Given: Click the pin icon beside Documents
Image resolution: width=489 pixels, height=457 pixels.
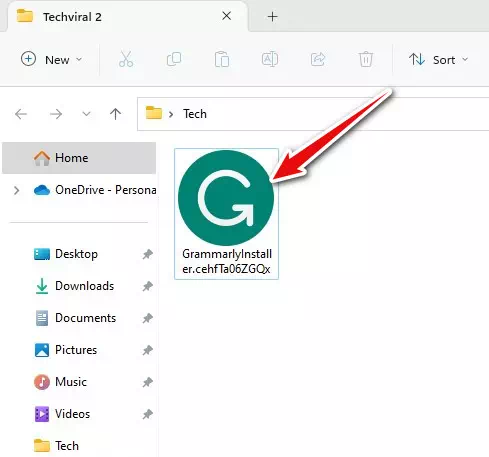Looking at the screenshot, I should [148, 318].
